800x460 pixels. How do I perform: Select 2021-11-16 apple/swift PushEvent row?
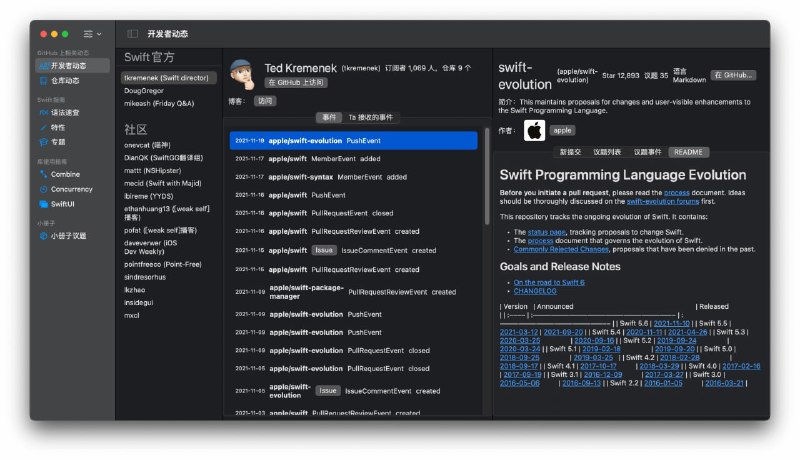(x=354, y=195)
